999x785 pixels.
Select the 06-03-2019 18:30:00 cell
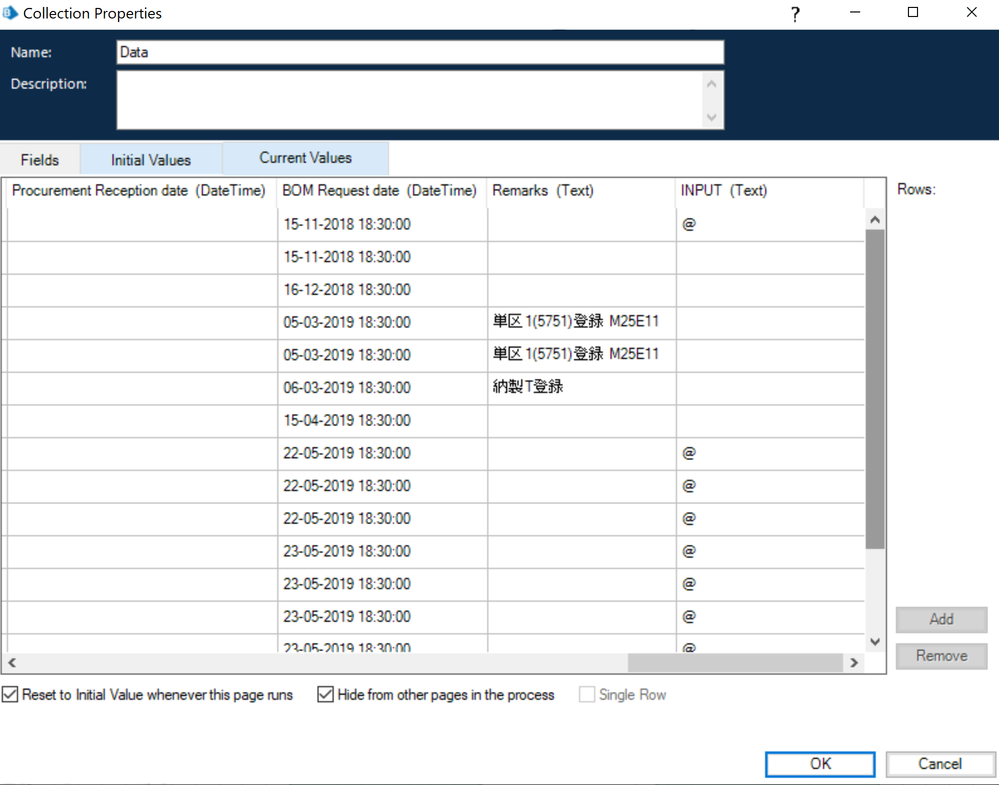point(382,388)
